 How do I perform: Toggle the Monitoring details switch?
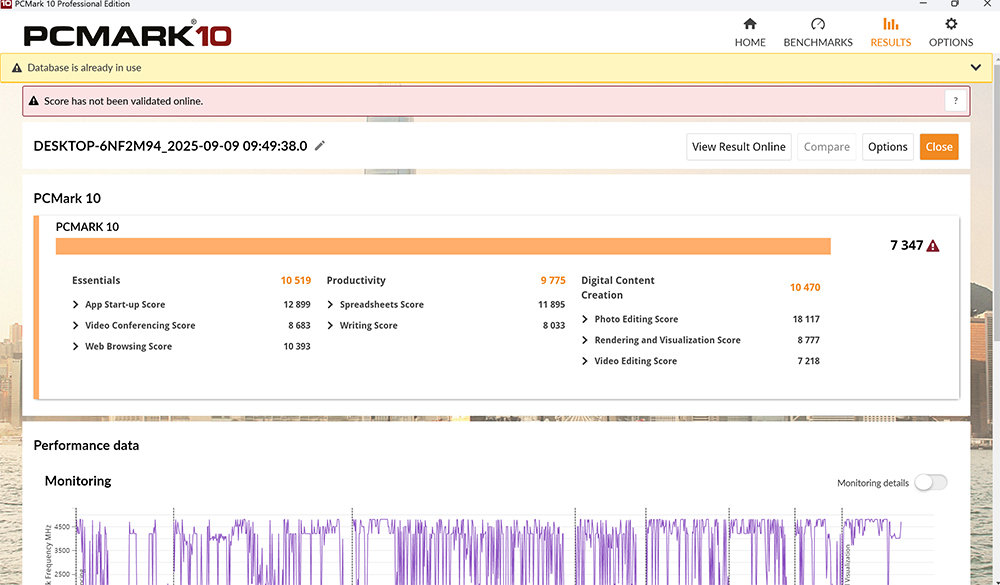pos(930,483)
